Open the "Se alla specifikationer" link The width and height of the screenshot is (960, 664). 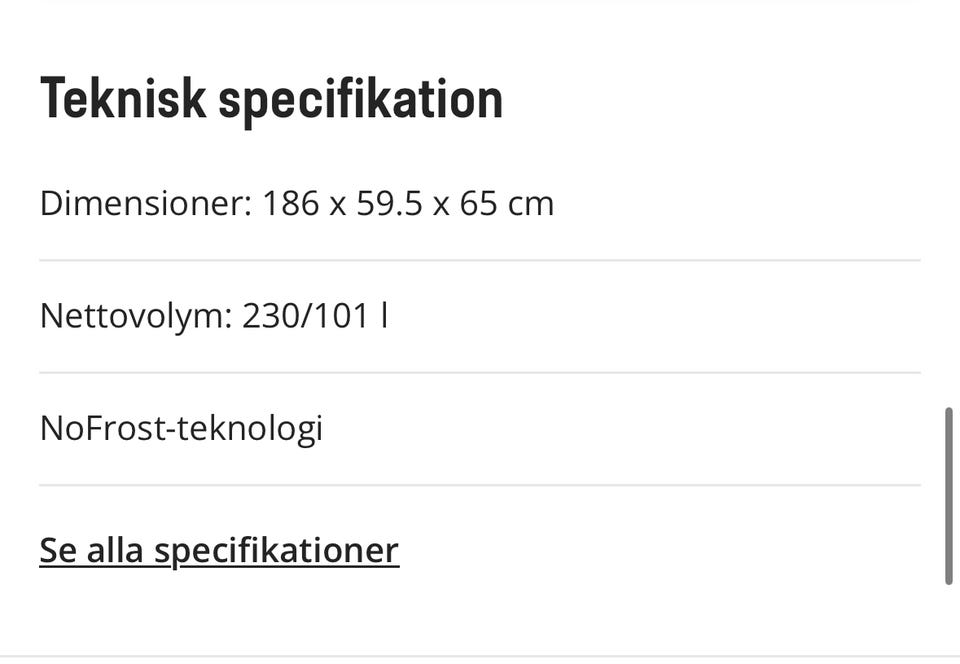point(219,550)
